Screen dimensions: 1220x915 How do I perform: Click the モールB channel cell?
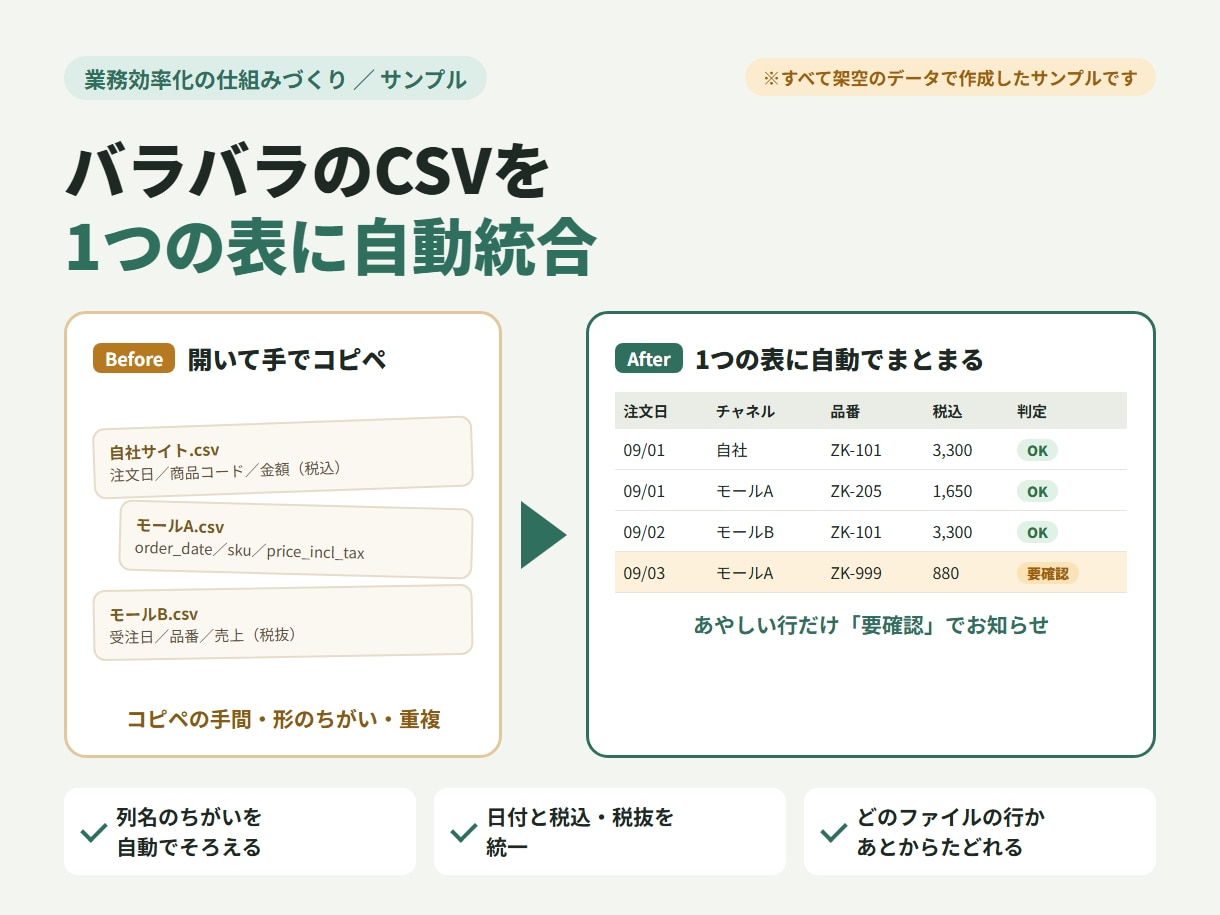coord(745,532)
